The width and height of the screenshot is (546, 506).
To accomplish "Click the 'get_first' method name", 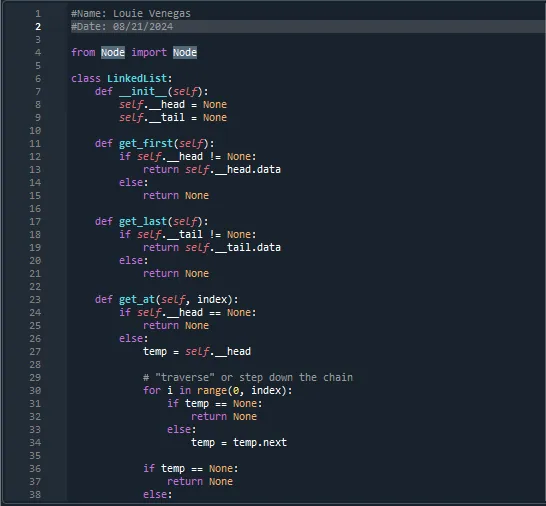I will tap(146, 143).
